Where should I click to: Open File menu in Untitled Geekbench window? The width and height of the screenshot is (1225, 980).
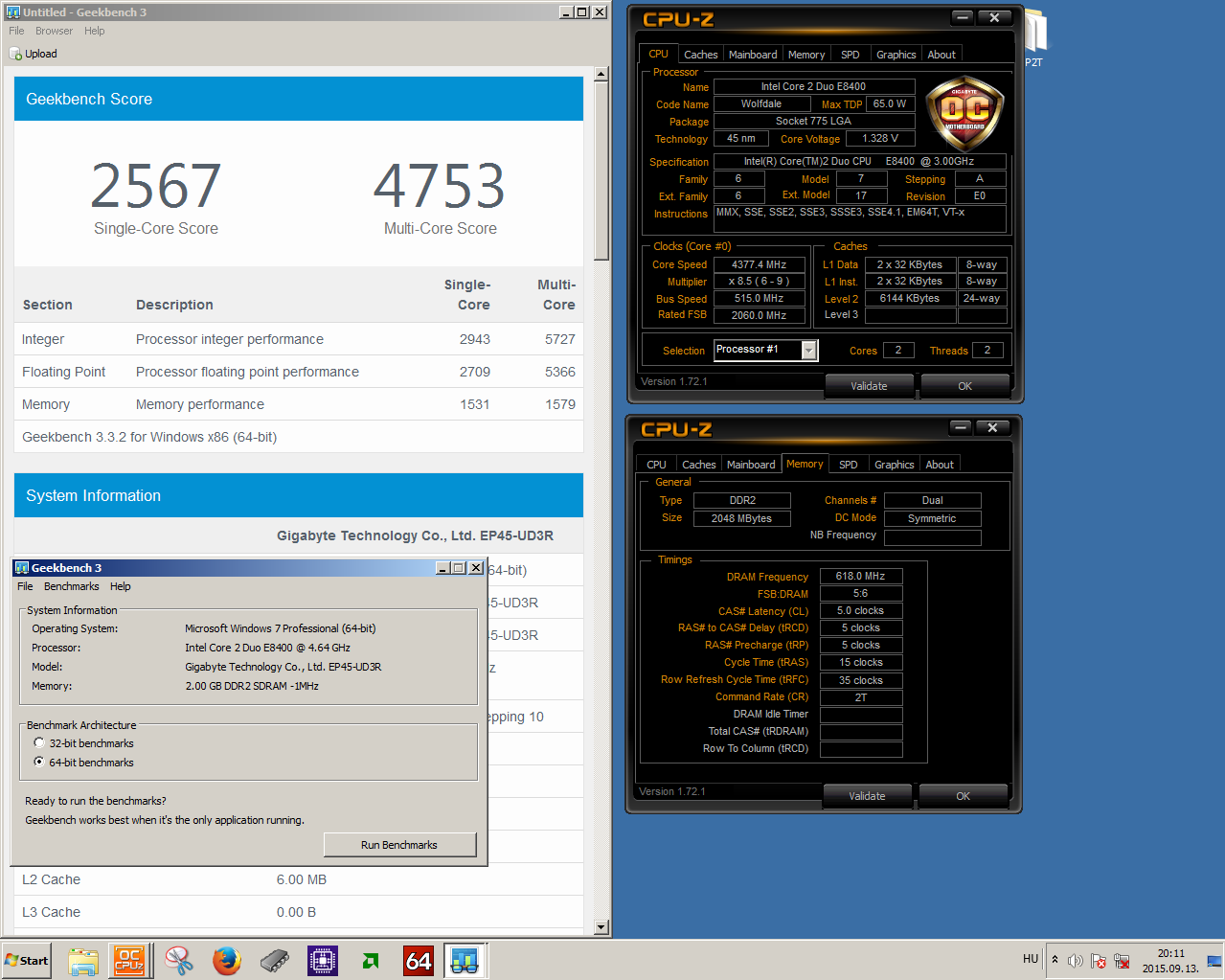coord(16,31)
